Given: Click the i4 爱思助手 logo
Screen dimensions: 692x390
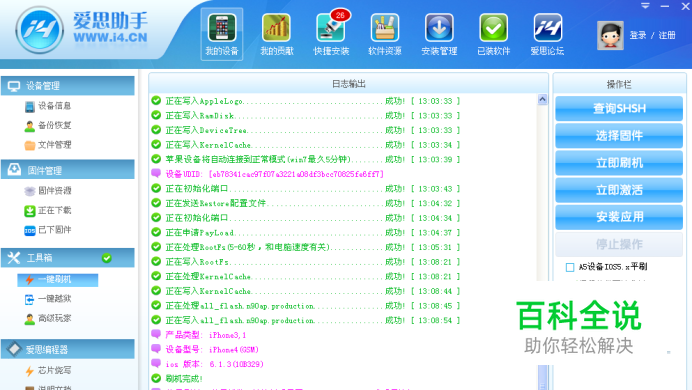Looking at the screenshot, I should (82, 30).
